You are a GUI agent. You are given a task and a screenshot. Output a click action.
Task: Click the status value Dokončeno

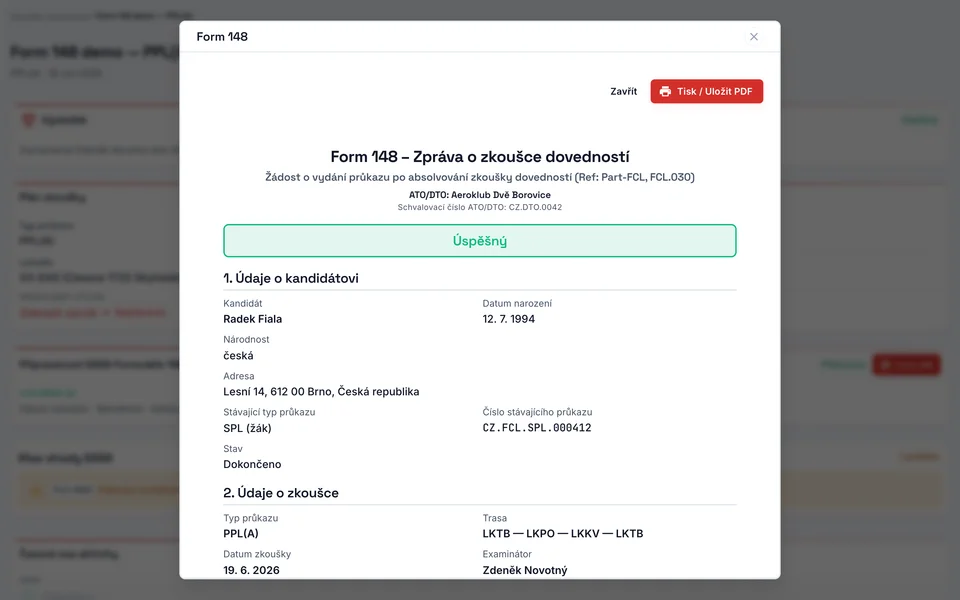tap(252, 464)
